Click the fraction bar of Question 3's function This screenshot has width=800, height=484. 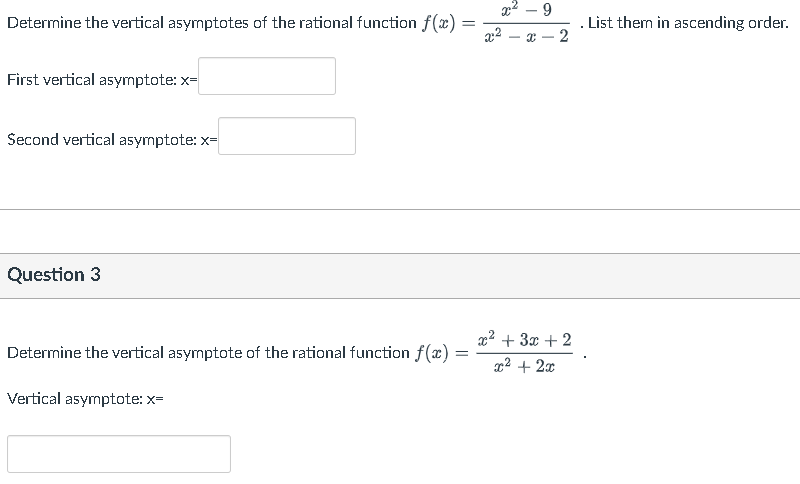[526, 353]
